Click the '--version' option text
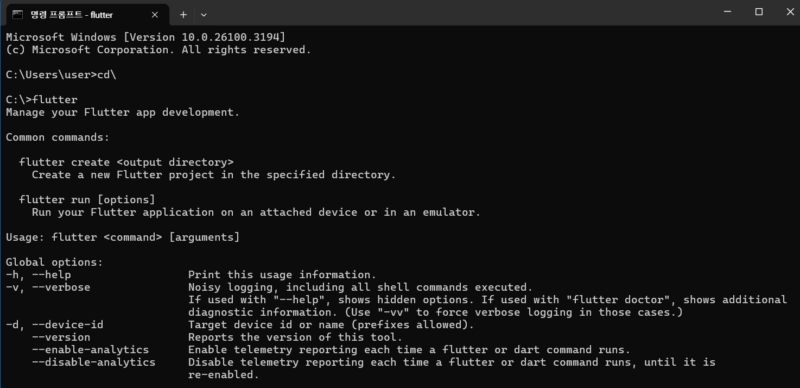 pyautogui.click(x=61, y=337)
